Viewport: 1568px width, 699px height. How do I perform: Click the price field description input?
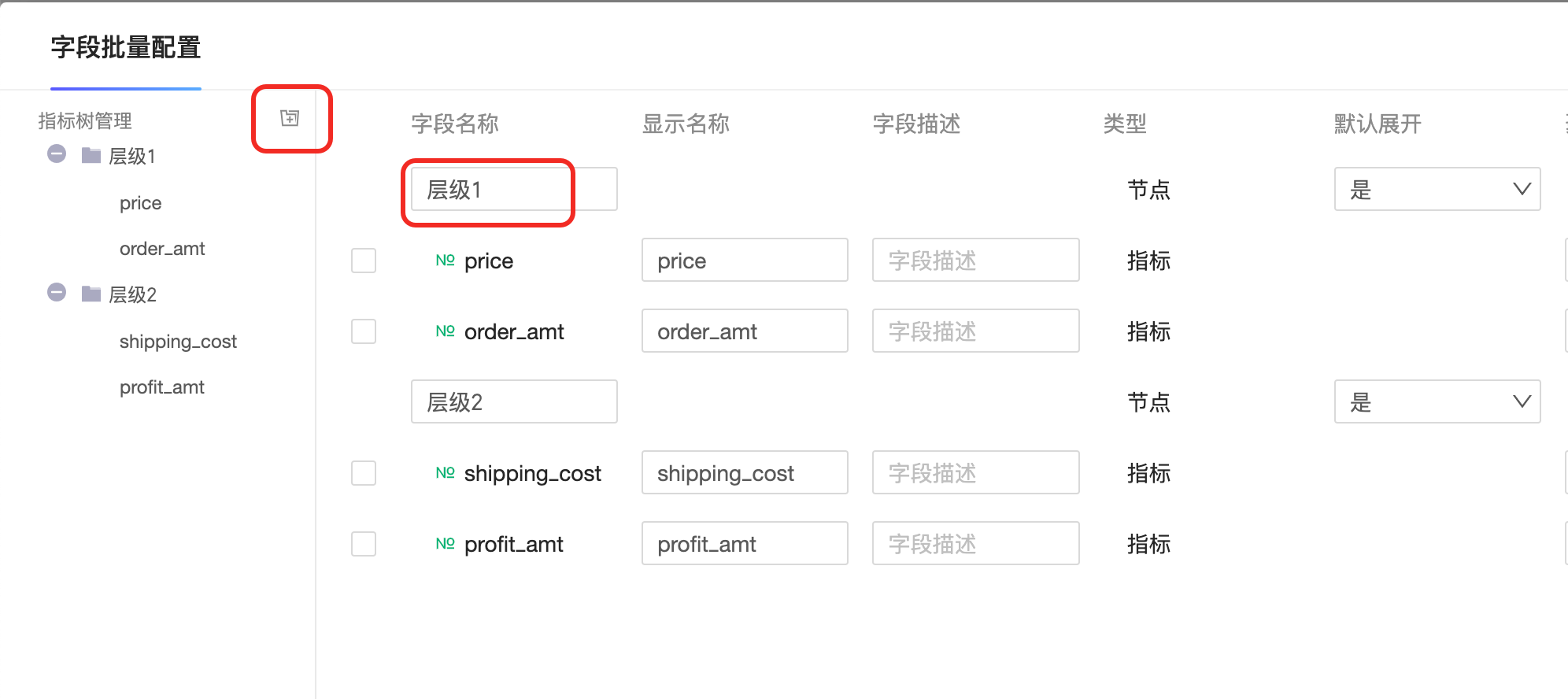pos(975,261)
